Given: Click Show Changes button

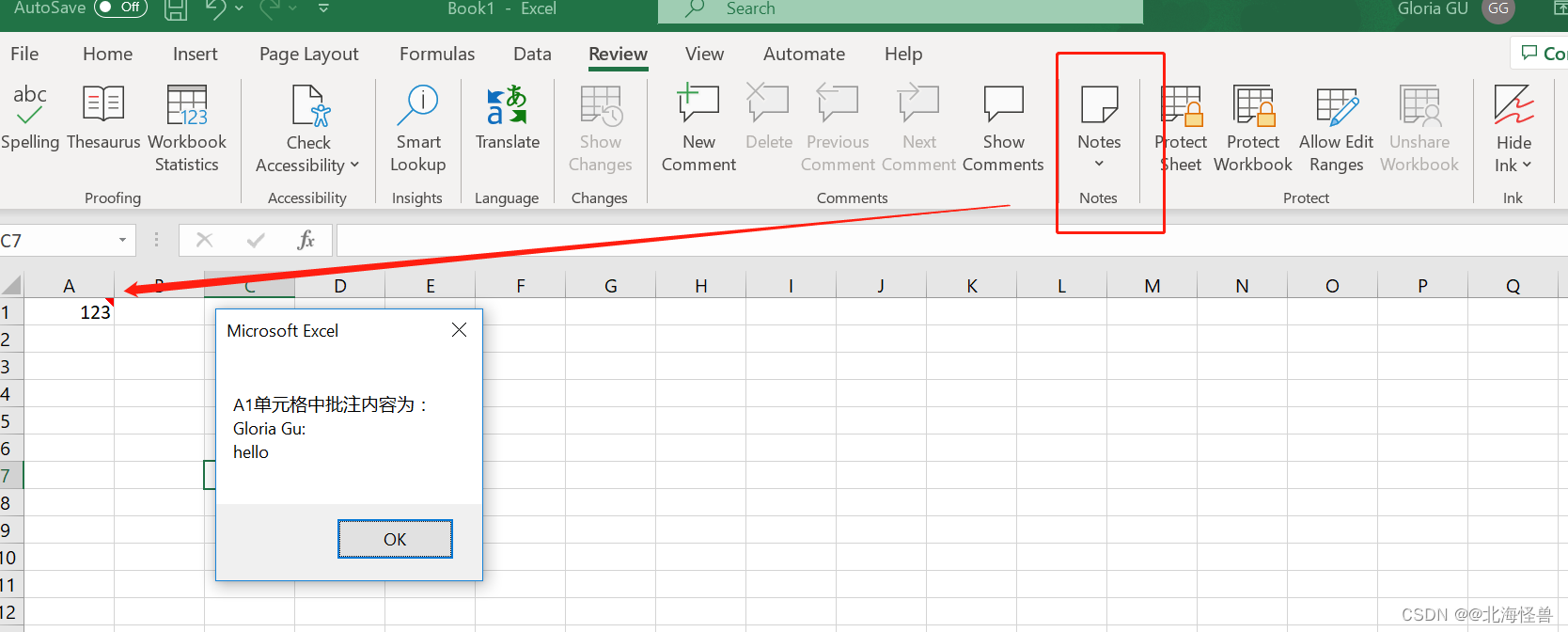Looking at the screenshot, I should point(600,129).
